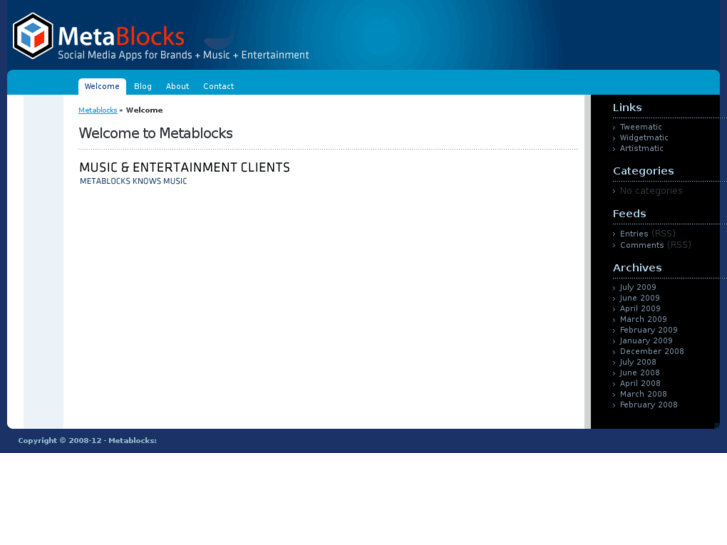This screenshot has width=727, height=545.
Task: Open the February 2008 archive
Action: coord(649,404)
